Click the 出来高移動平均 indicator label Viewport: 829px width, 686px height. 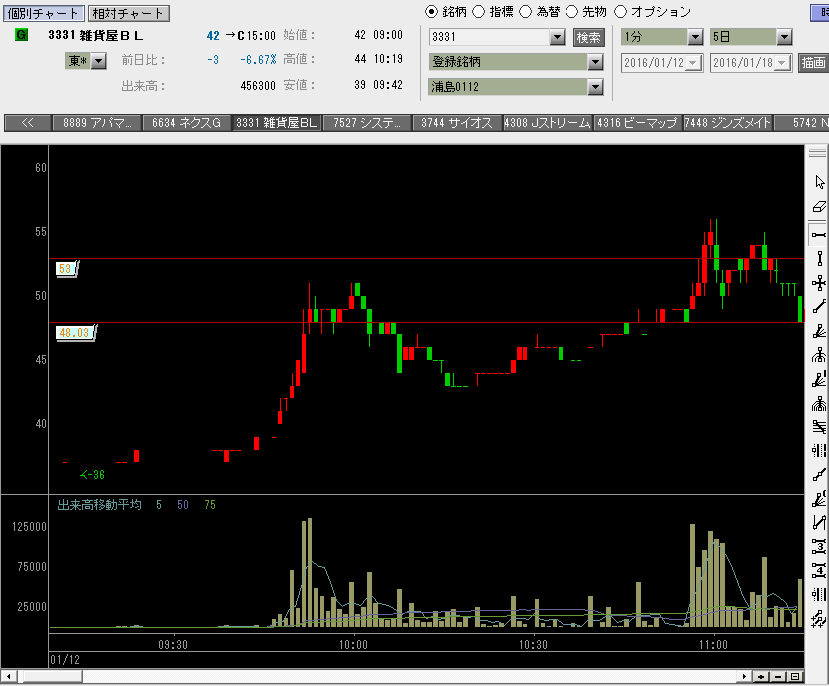(99, 505)
